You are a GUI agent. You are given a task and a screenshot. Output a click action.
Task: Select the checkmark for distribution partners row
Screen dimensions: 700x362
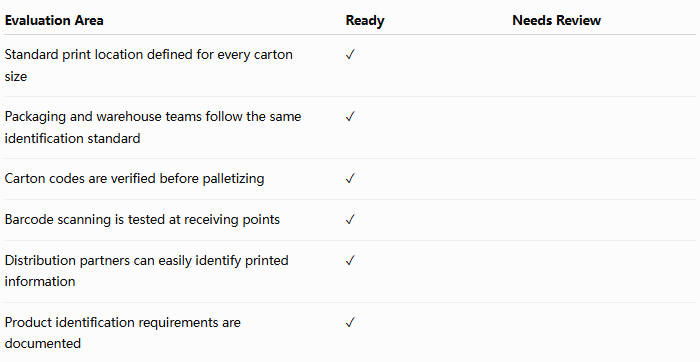click(x=350, y=260)
